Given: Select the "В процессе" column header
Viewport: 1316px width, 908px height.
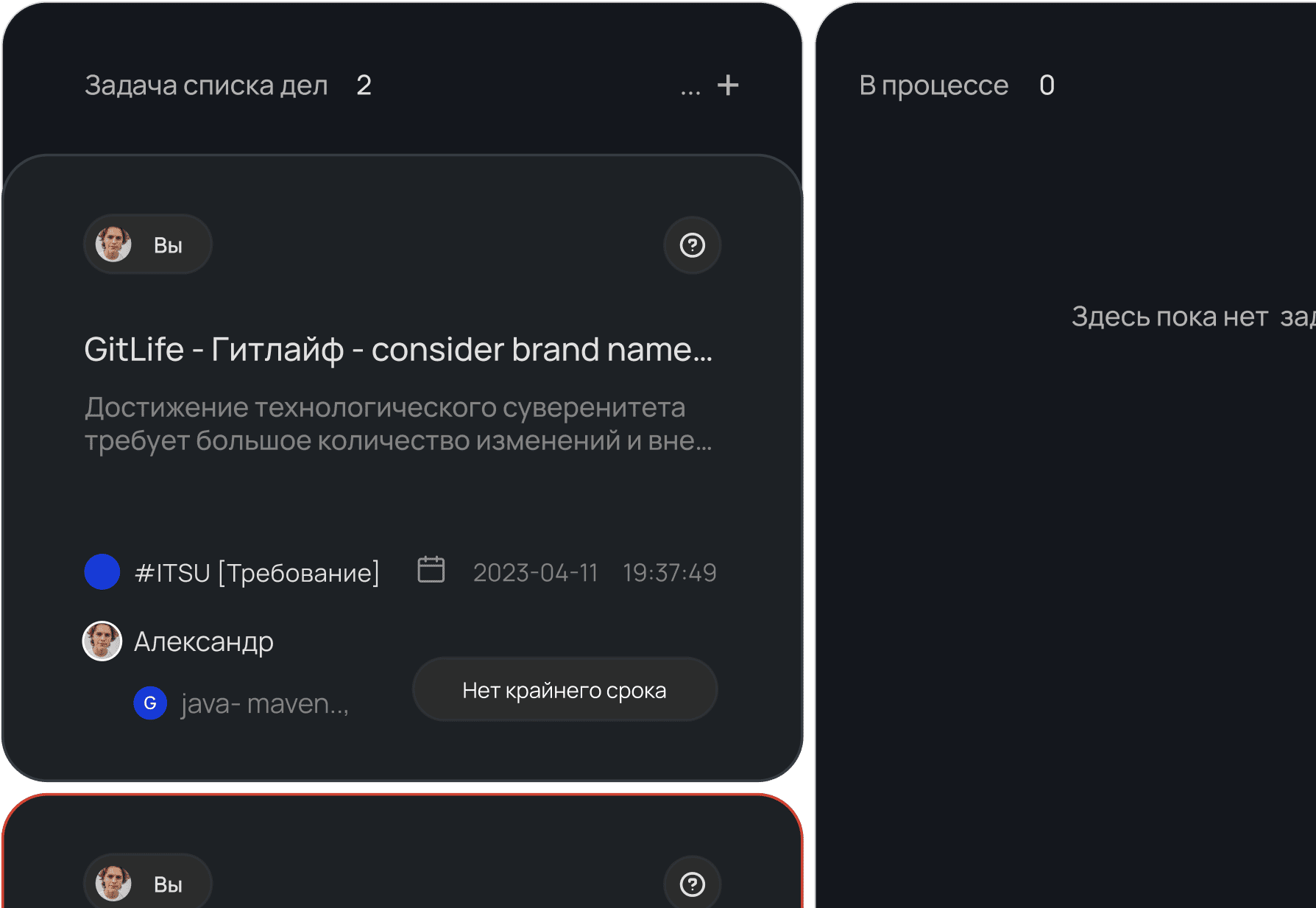Looking at the screenshot, I should tap(933, 85).
